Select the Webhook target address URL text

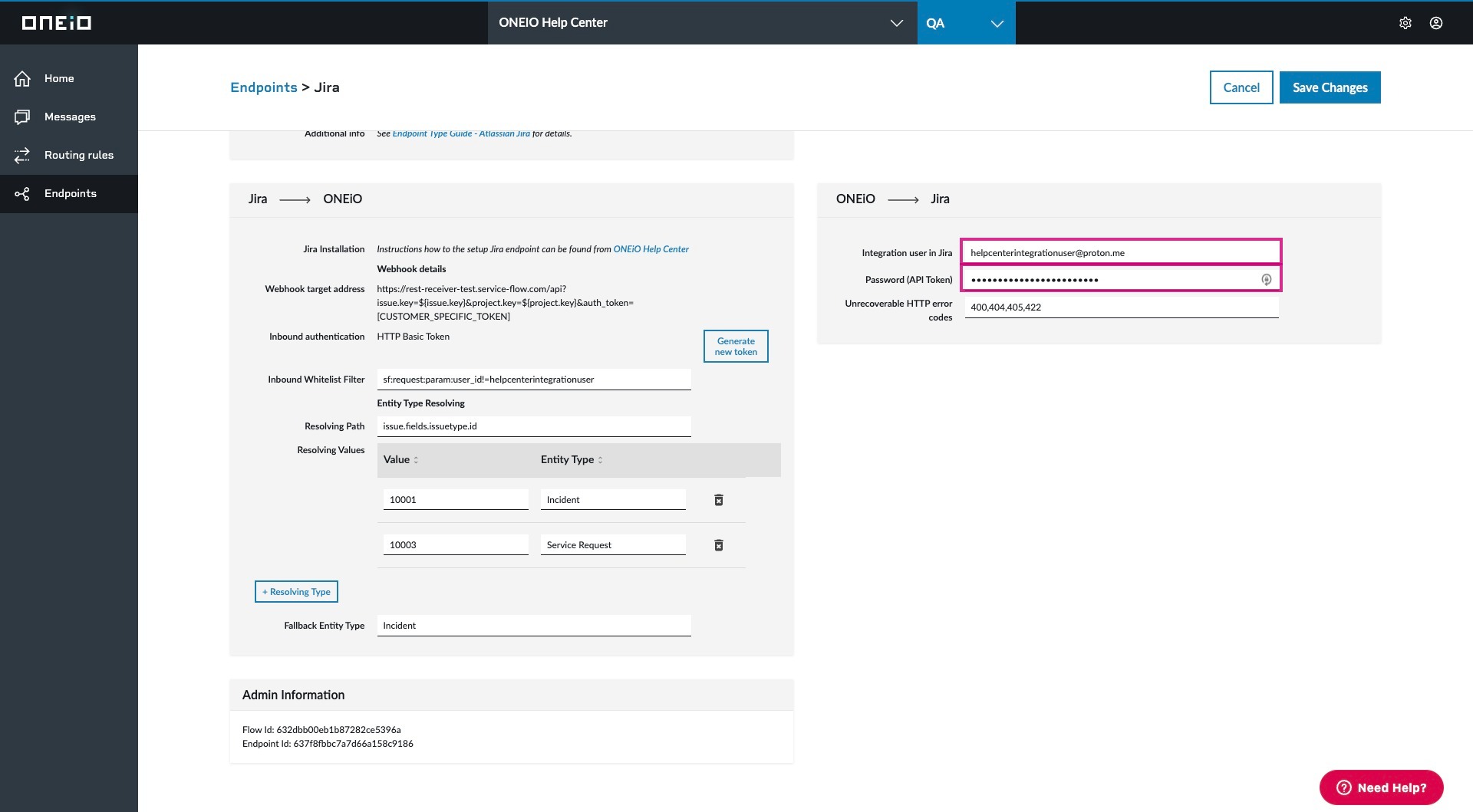[x=506, y=303]
